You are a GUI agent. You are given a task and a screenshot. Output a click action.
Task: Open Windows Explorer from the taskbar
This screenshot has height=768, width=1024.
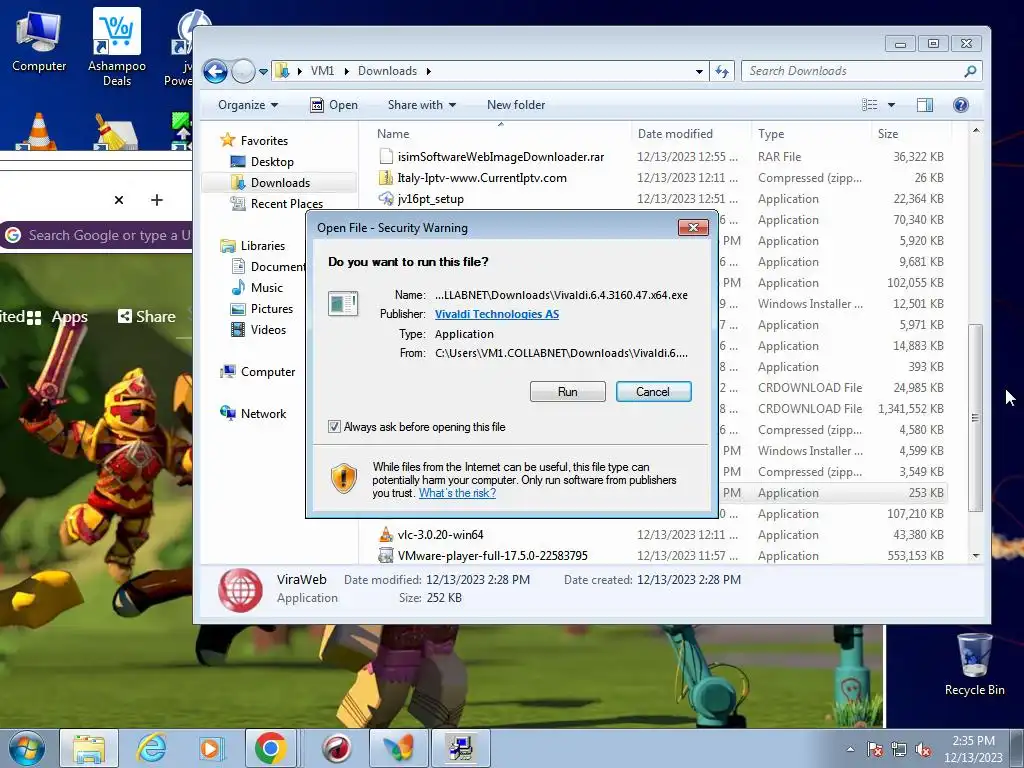(x=89, y=748)
